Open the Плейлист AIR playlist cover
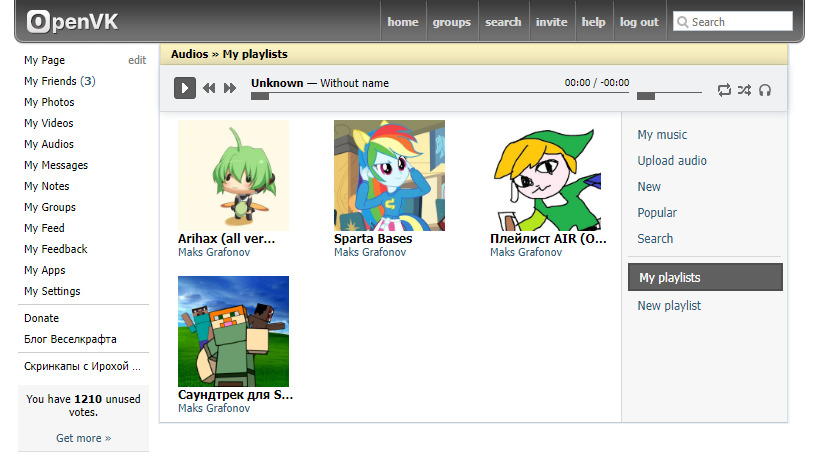821x469 pixels. [546, 175]
